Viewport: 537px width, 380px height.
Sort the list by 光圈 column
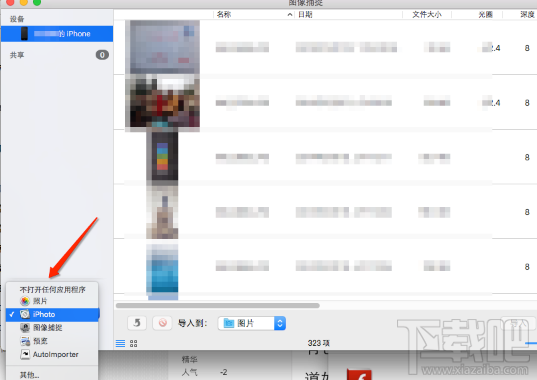tap(485, 14)
